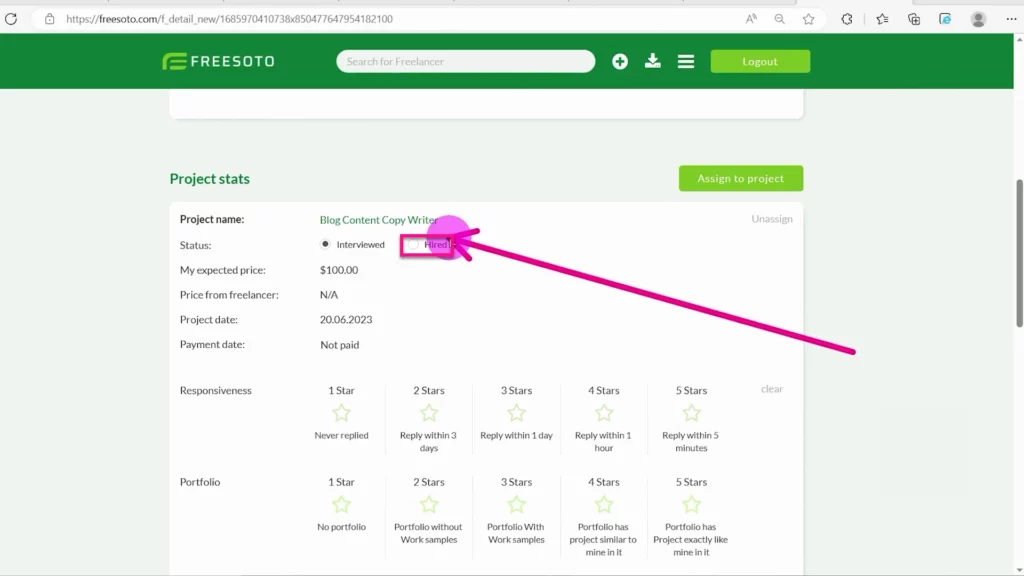Click the Unassign link
The width and height of the screenshot is (1024, 576).
tap(772, 219)
